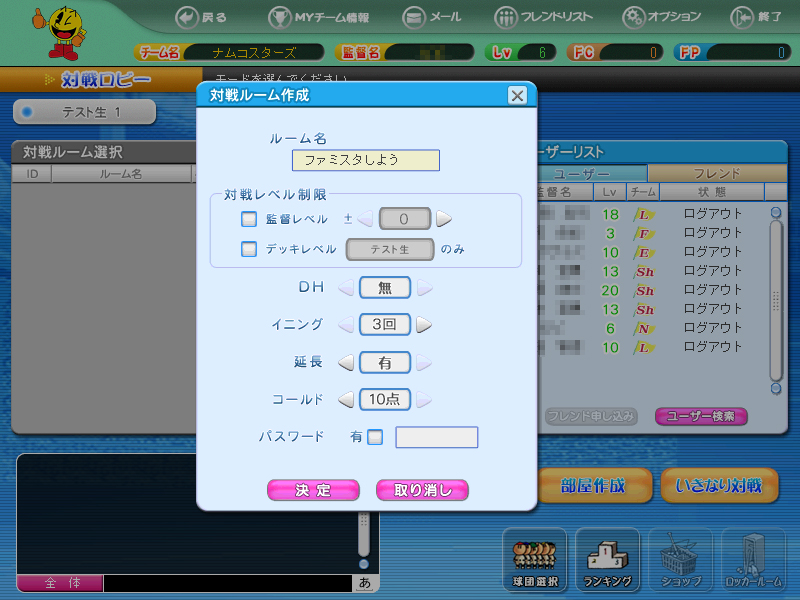This screenshot has height=600, width=800.
Task: Enable the 監督レベル checkbox
Action: 249,219
